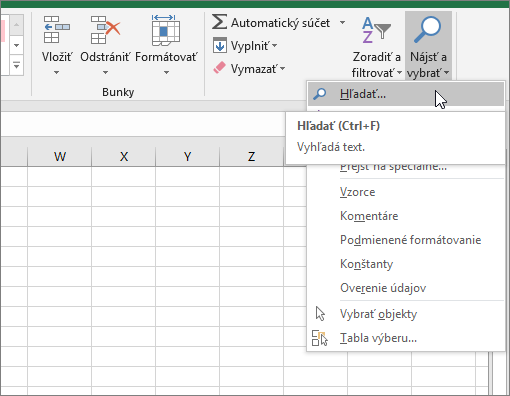Image resolution: width=510 pixels, height=396 pixels.
Task: Select Overenie údajov menu entry
Action: pyautogui.click(x=406, y=288)
